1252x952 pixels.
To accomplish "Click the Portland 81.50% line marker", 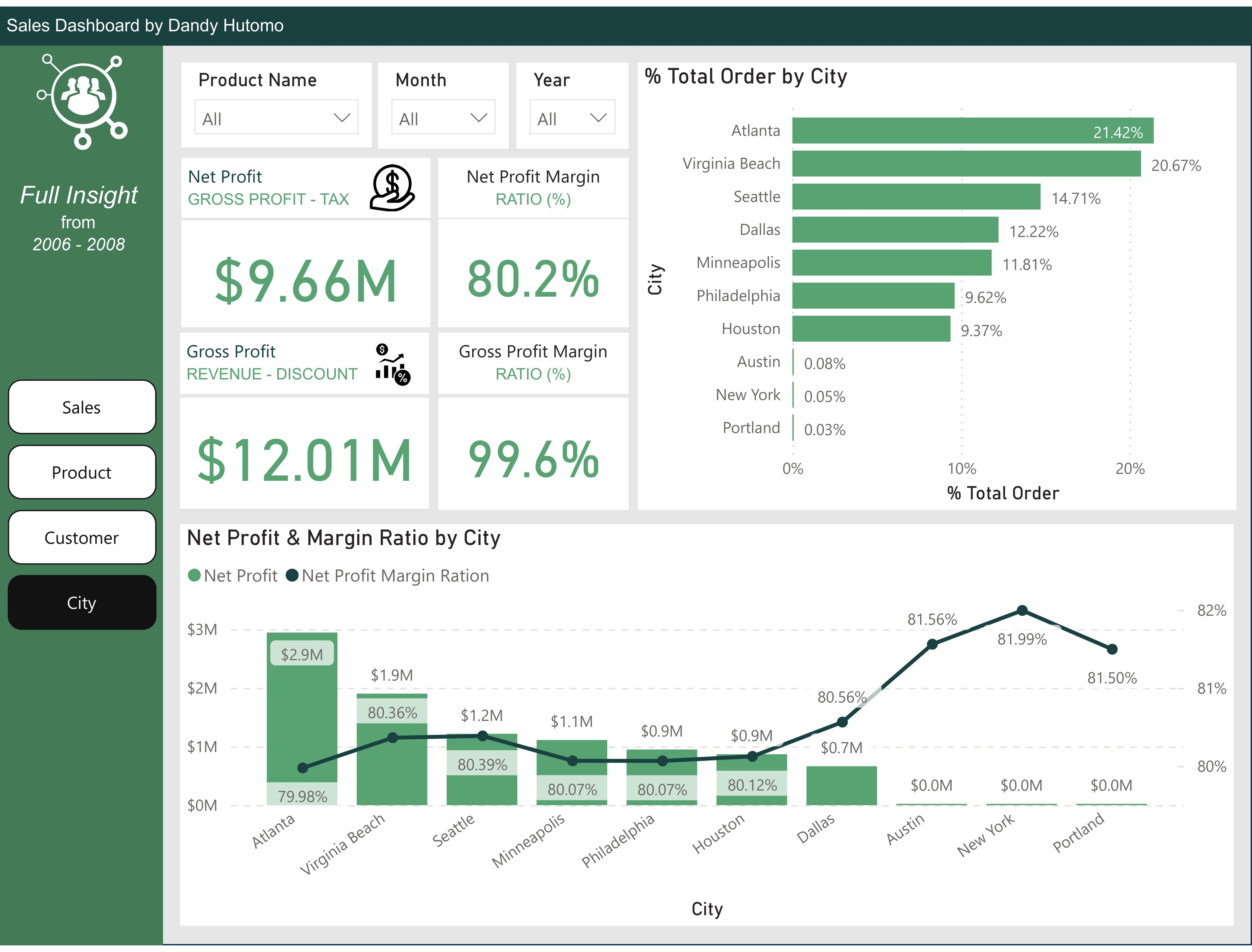I will click(x=1112, y=649).
